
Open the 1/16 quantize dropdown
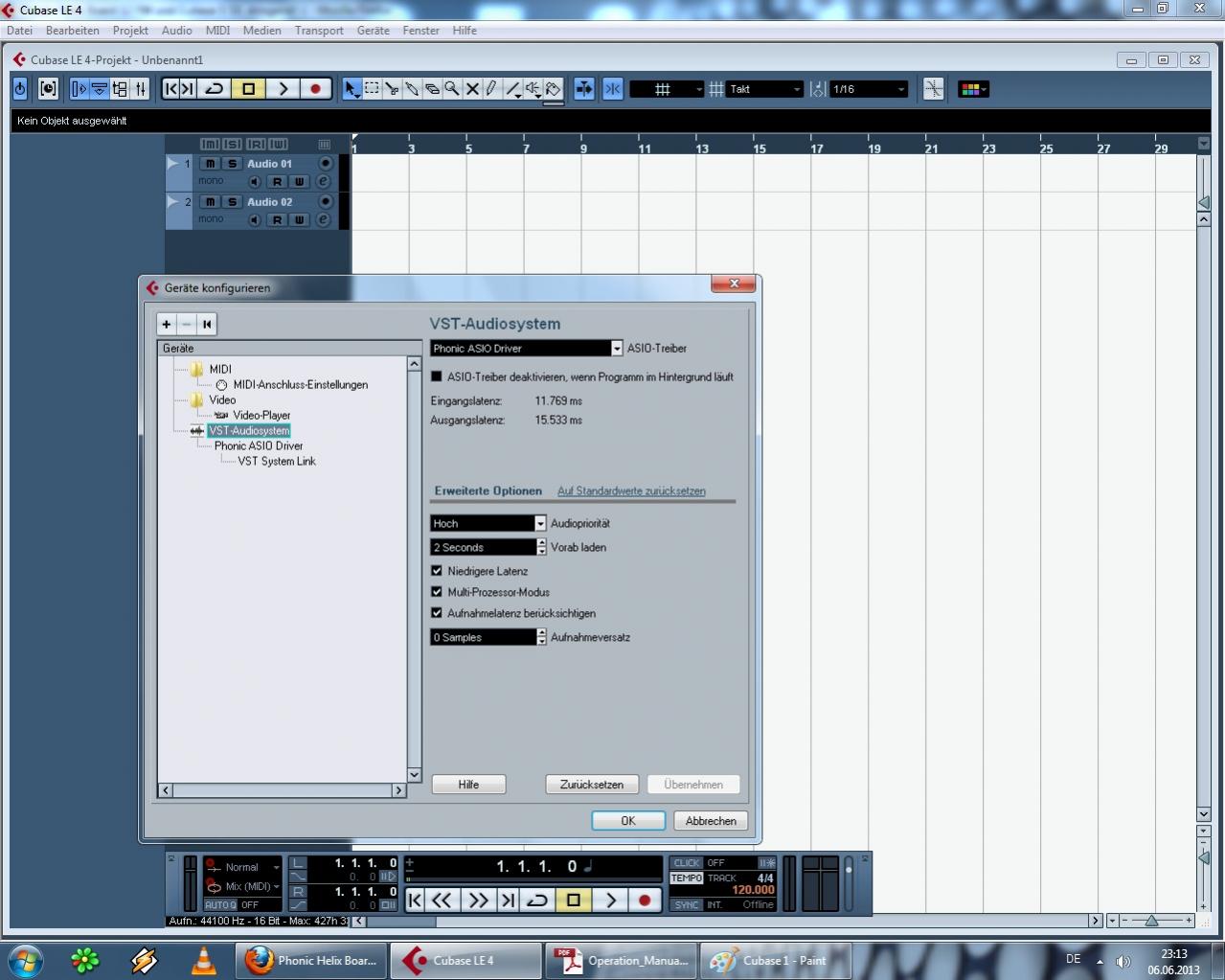pos(868,89)
